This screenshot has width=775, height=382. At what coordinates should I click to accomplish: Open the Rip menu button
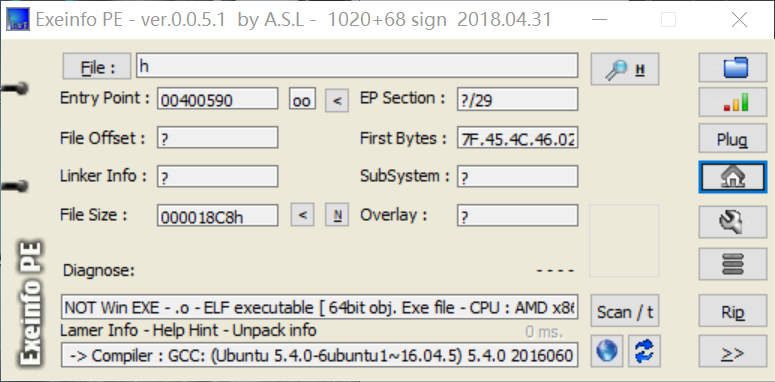coord(732,311)
